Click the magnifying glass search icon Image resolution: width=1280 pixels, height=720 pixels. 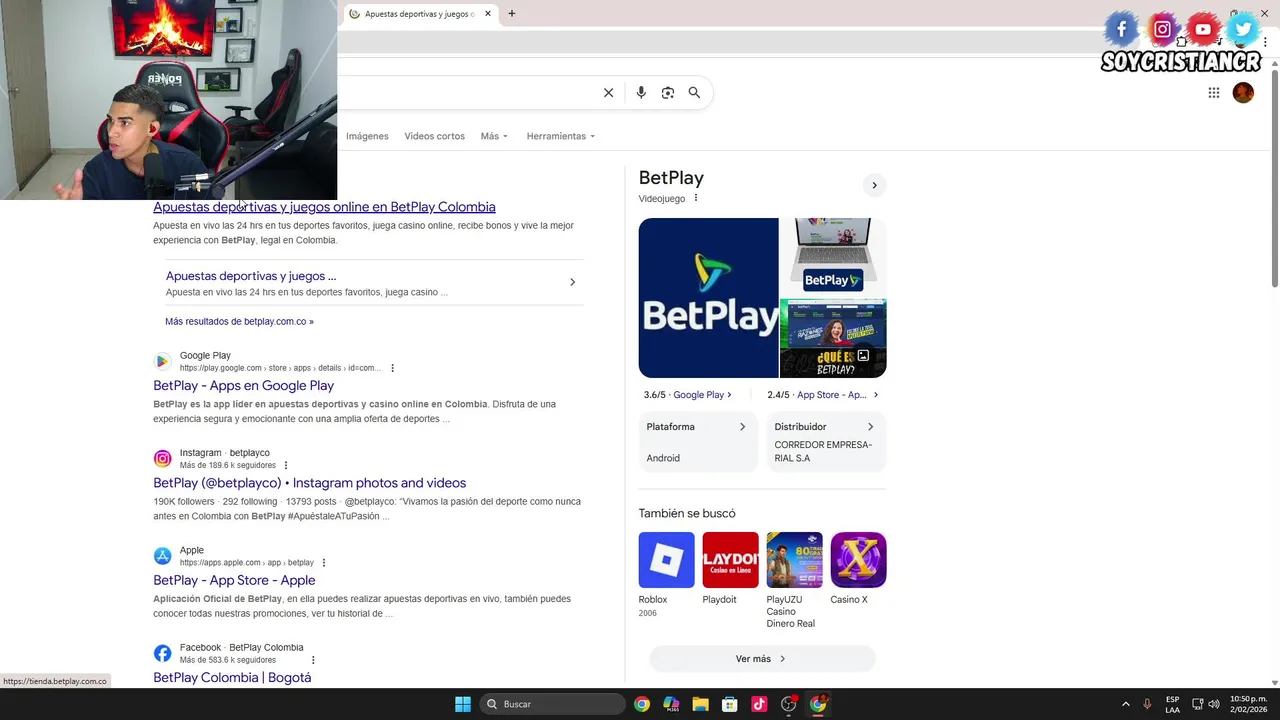694,93
